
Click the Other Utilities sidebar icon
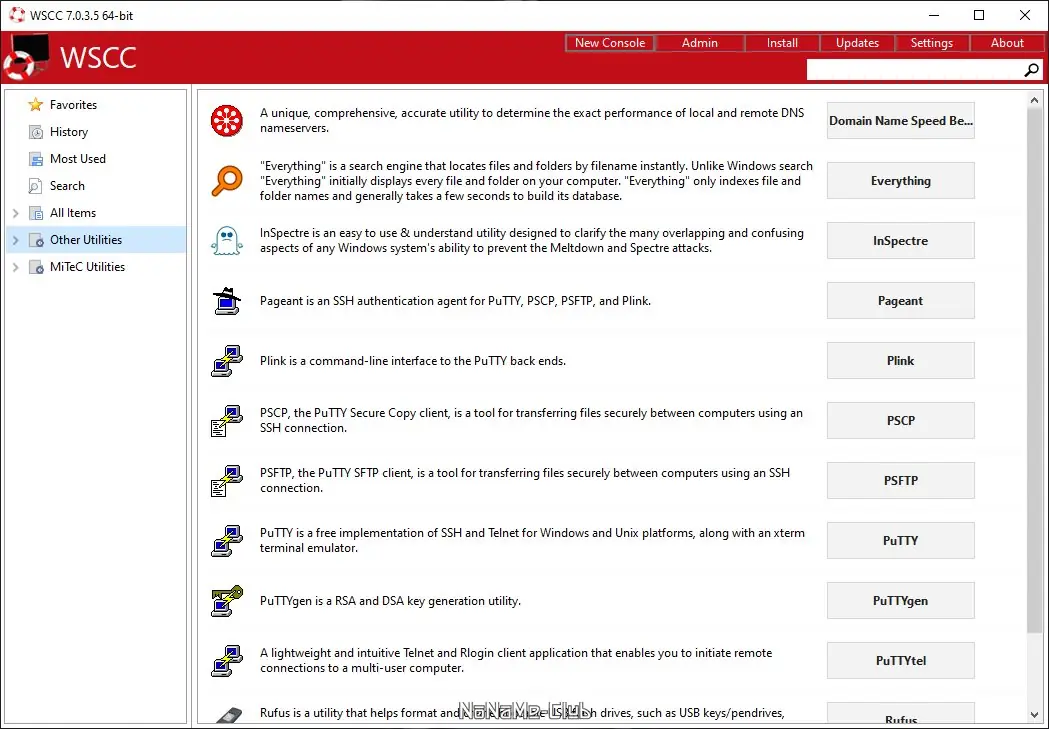[x=35, y=239]
